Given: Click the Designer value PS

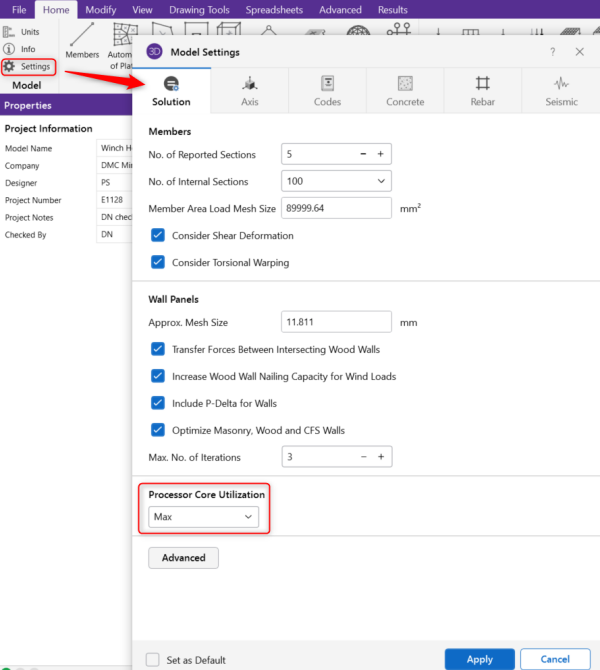Looking at the screenshot, I should [x=106, y=182].
